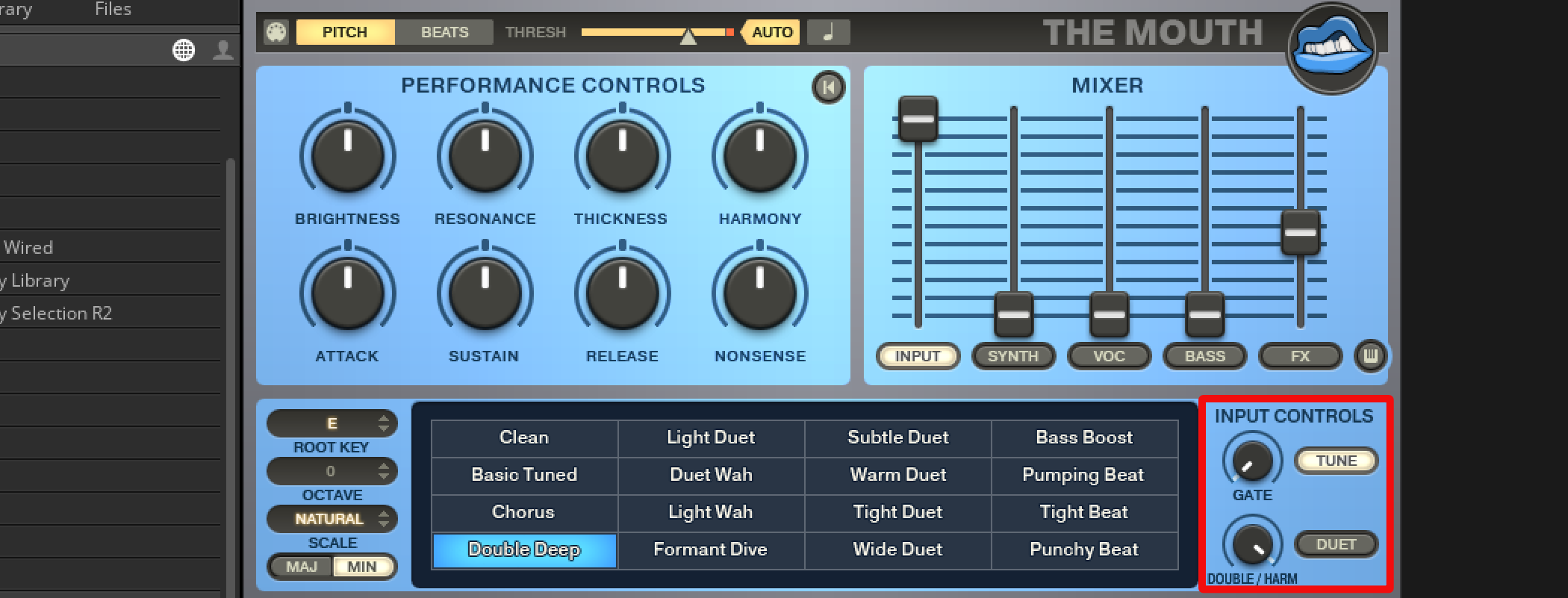Click the keyboard icon beside FX
1568x598 pixels.
point(1371,356)
